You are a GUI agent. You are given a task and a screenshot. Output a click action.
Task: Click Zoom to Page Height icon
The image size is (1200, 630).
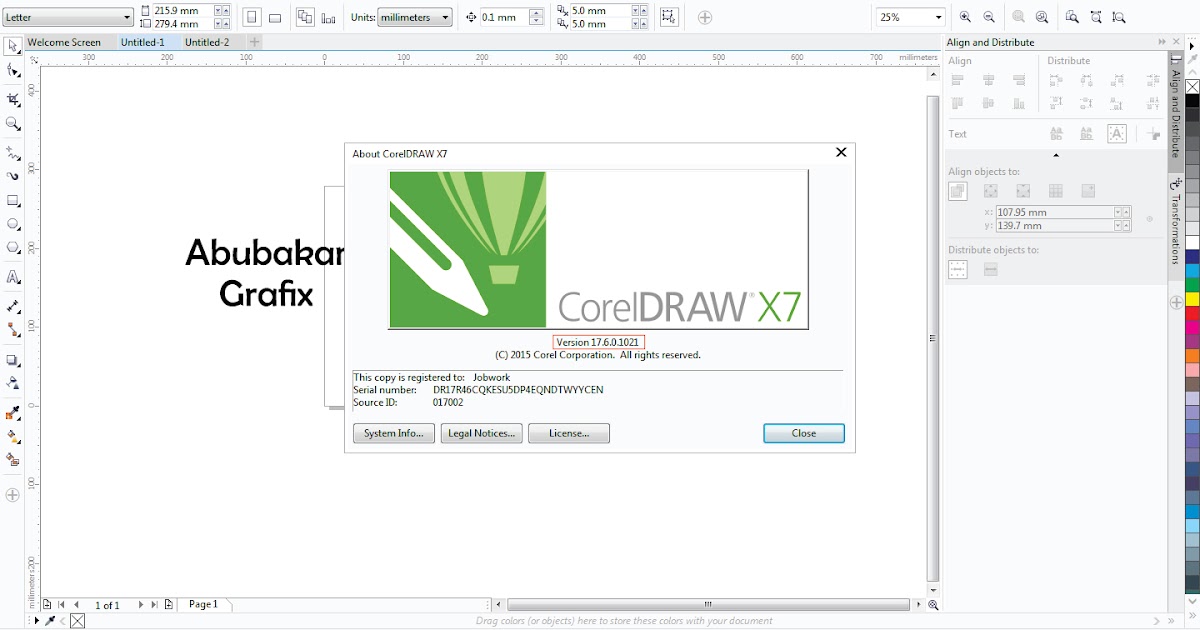coord(1119,17)
